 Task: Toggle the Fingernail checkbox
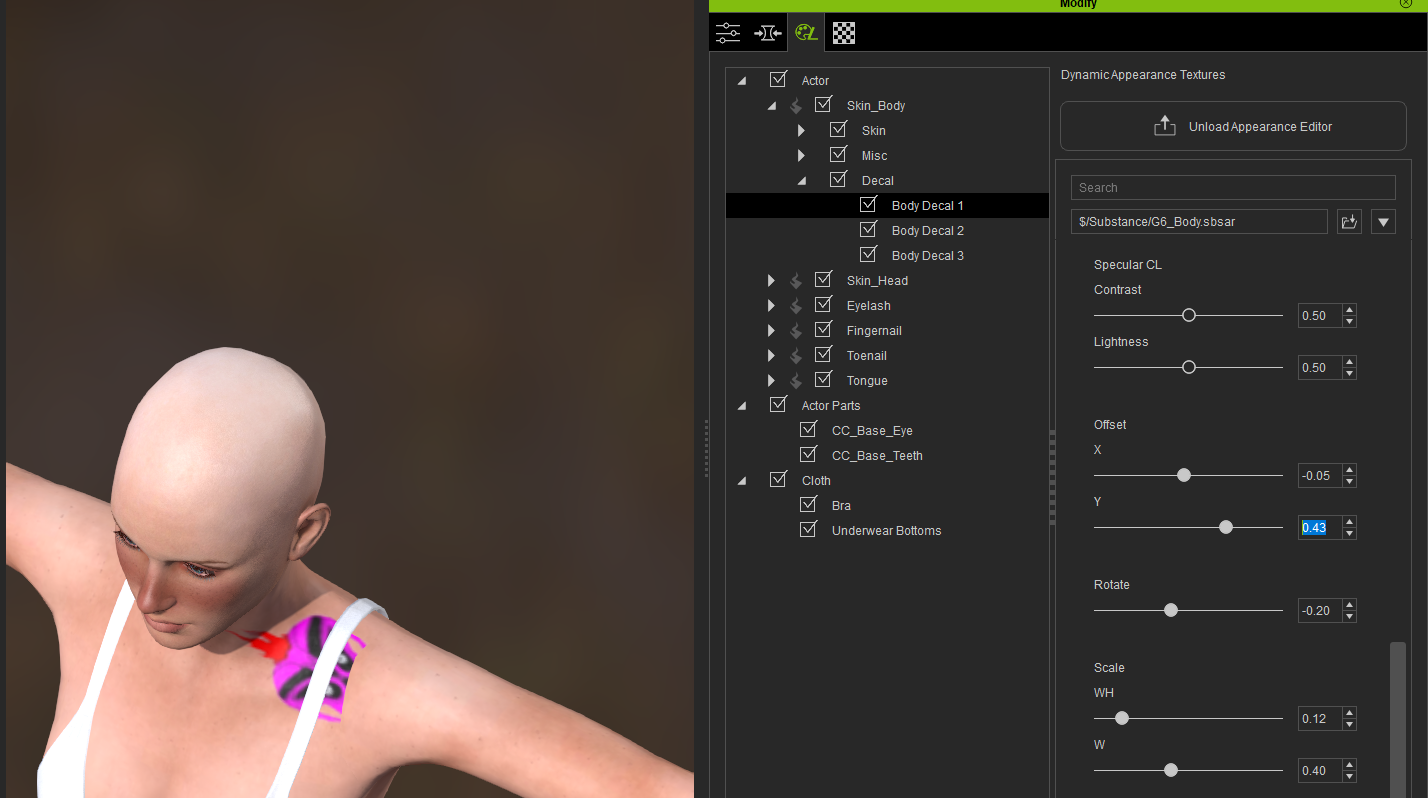tap(823, 329)
